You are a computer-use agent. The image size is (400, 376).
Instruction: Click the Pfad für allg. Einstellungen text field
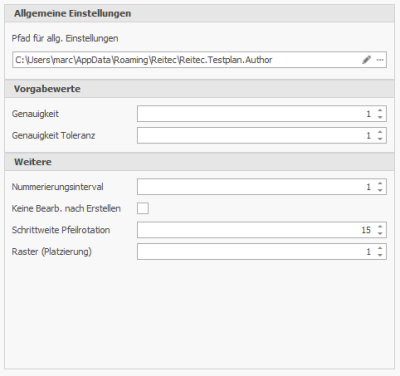pos(199,60)
